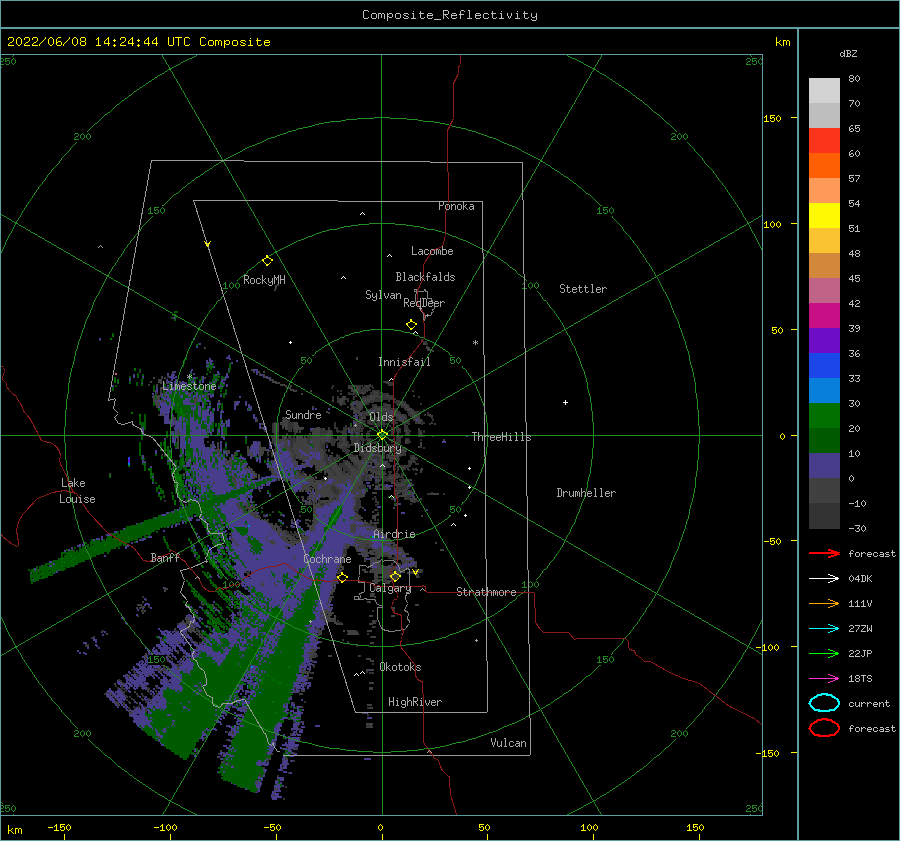The height and width of the screenshot is (841, 900).
Task: Click the Airdrie label
Action: pyautogui.click(x=394, y=534)
